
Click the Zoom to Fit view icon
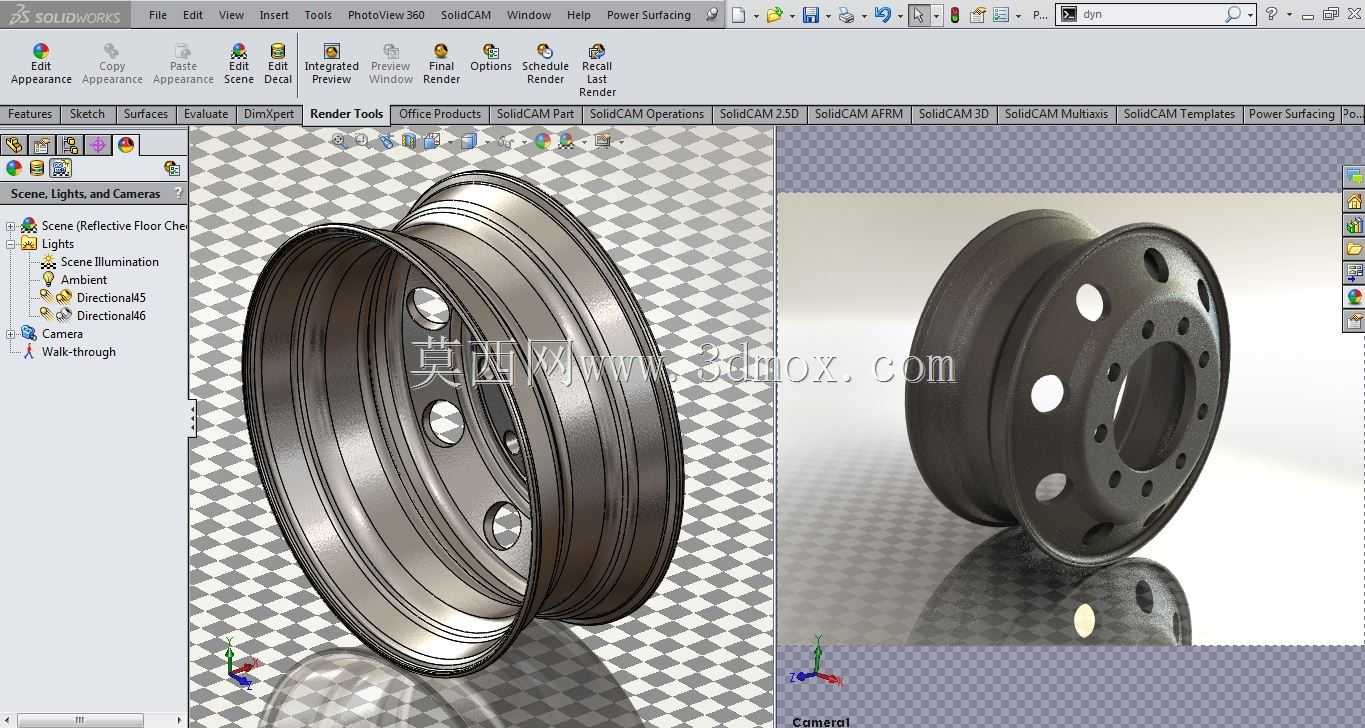(340, 141)
